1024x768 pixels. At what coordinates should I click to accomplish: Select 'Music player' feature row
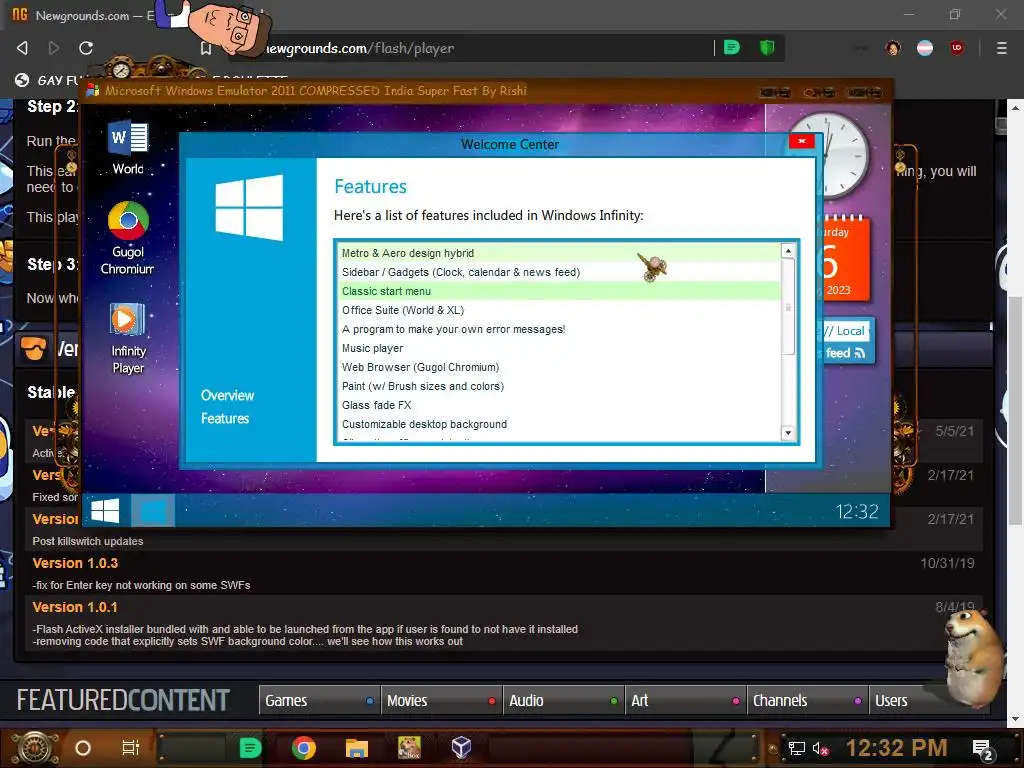point(559,348)
